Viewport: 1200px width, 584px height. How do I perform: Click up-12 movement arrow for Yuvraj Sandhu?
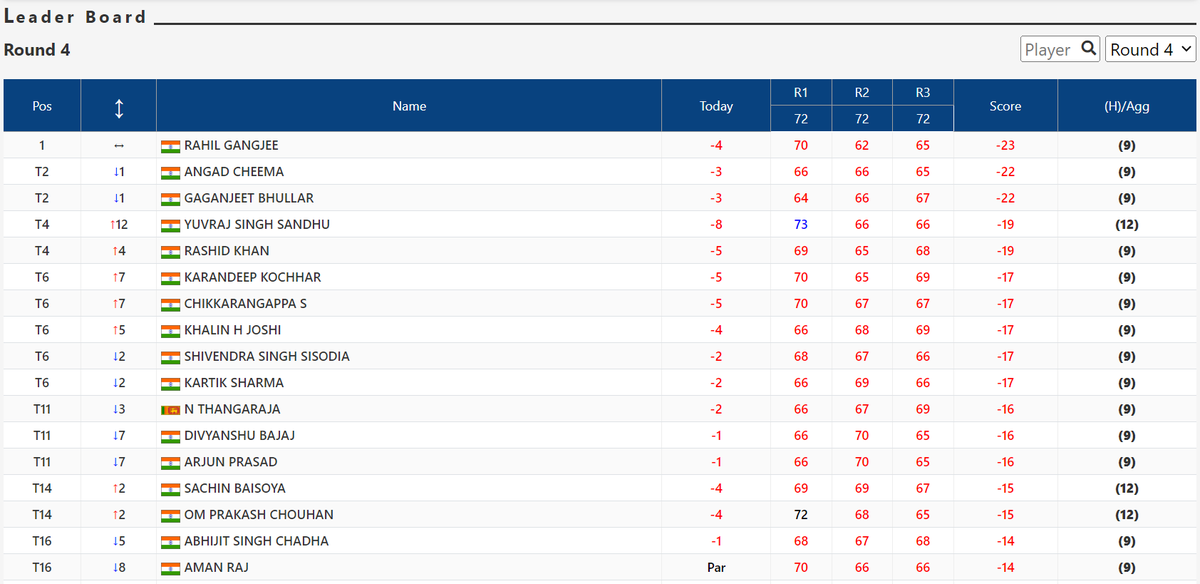[x=119, y=225]
